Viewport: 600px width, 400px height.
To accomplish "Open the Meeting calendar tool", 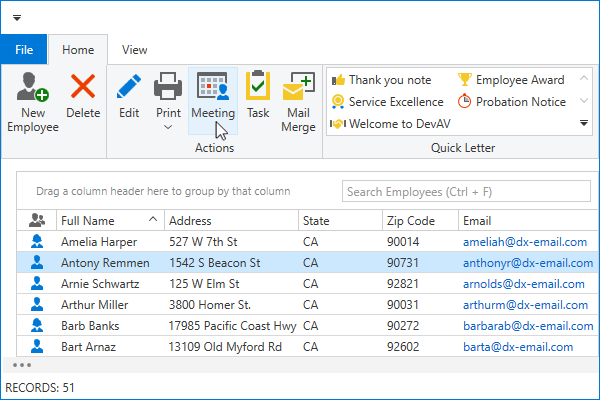I will coord(212,88).
